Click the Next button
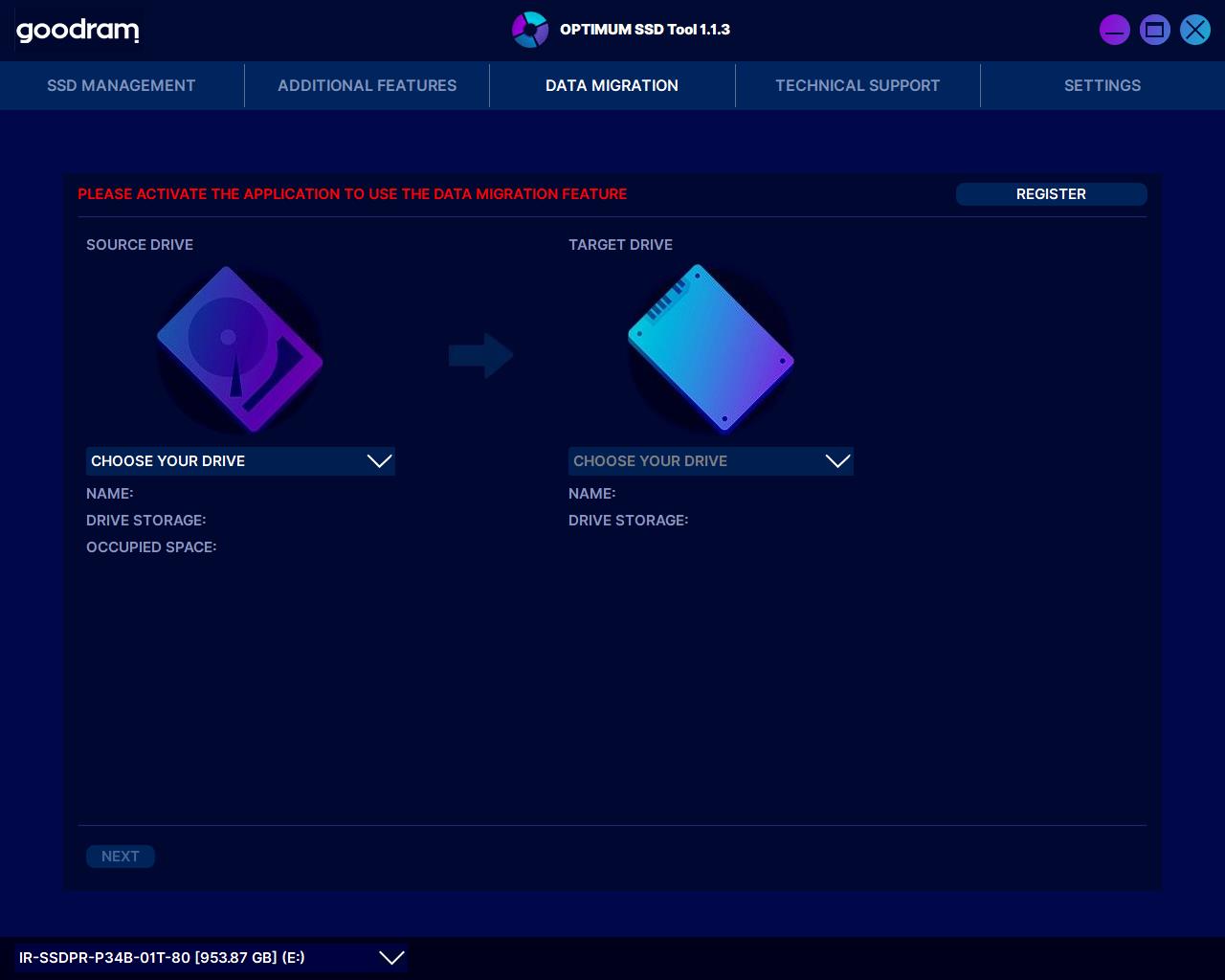 (x=121, y=857)
